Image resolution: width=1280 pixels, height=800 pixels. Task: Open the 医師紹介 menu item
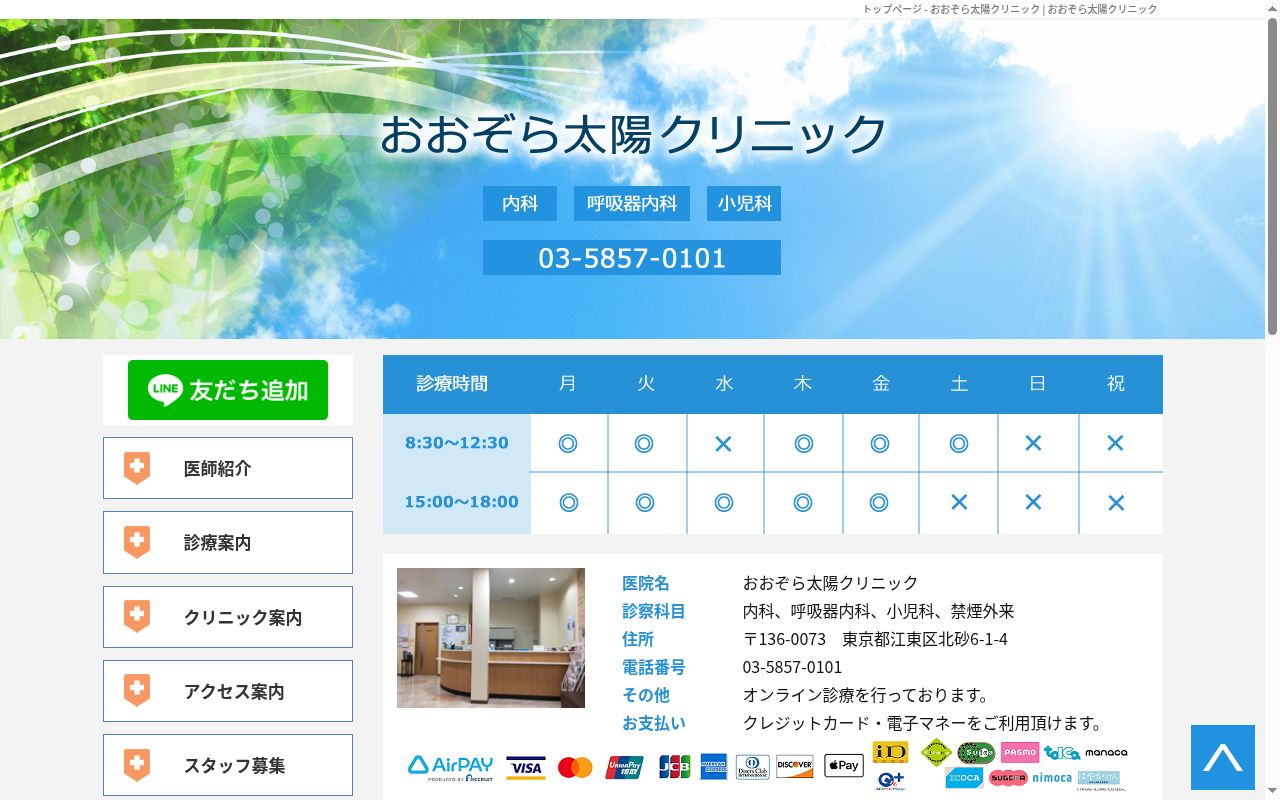(x=228, y=468)
